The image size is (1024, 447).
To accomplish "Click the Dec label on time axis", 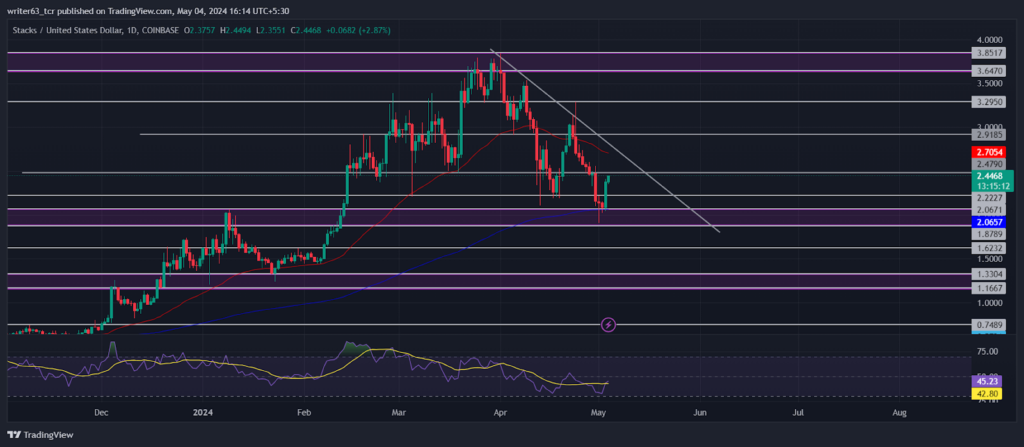I will [x=101, y=413].
